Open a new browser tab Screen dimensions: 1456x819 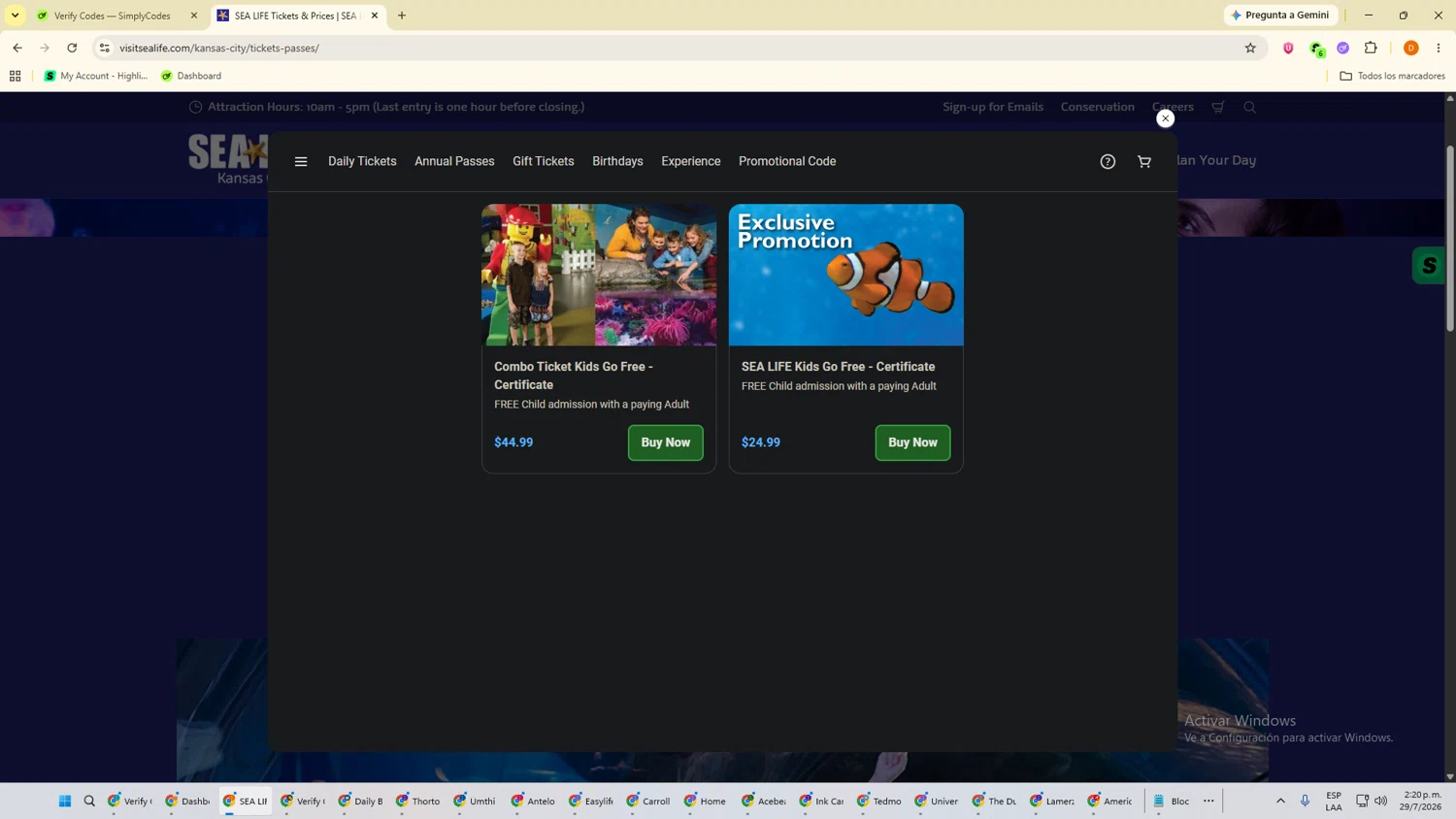click(402, 16)
